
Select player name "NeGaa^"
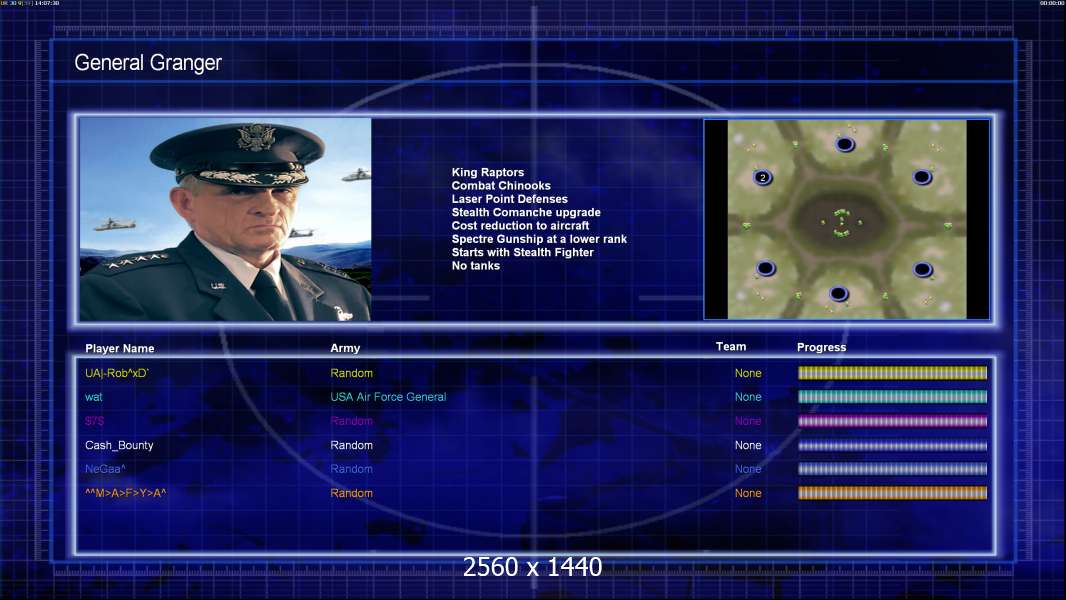coord(105,469)
